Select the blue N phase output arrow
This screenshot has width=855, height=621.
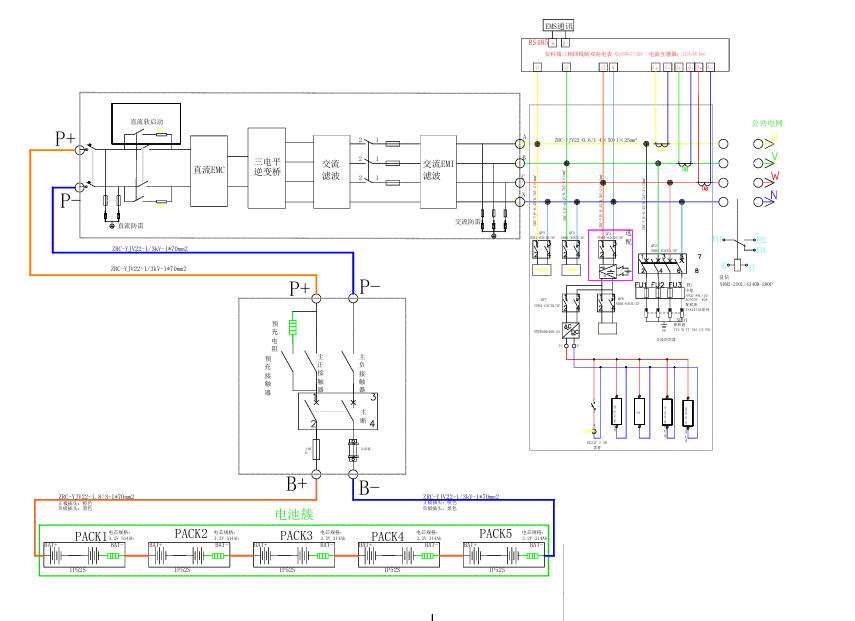pyautogui.click(x=765, y=200)
